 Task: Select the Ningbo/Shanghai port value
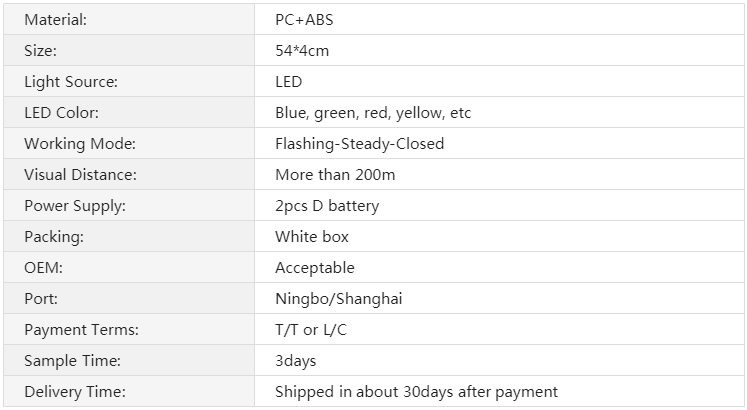click(x=339, y=299)
